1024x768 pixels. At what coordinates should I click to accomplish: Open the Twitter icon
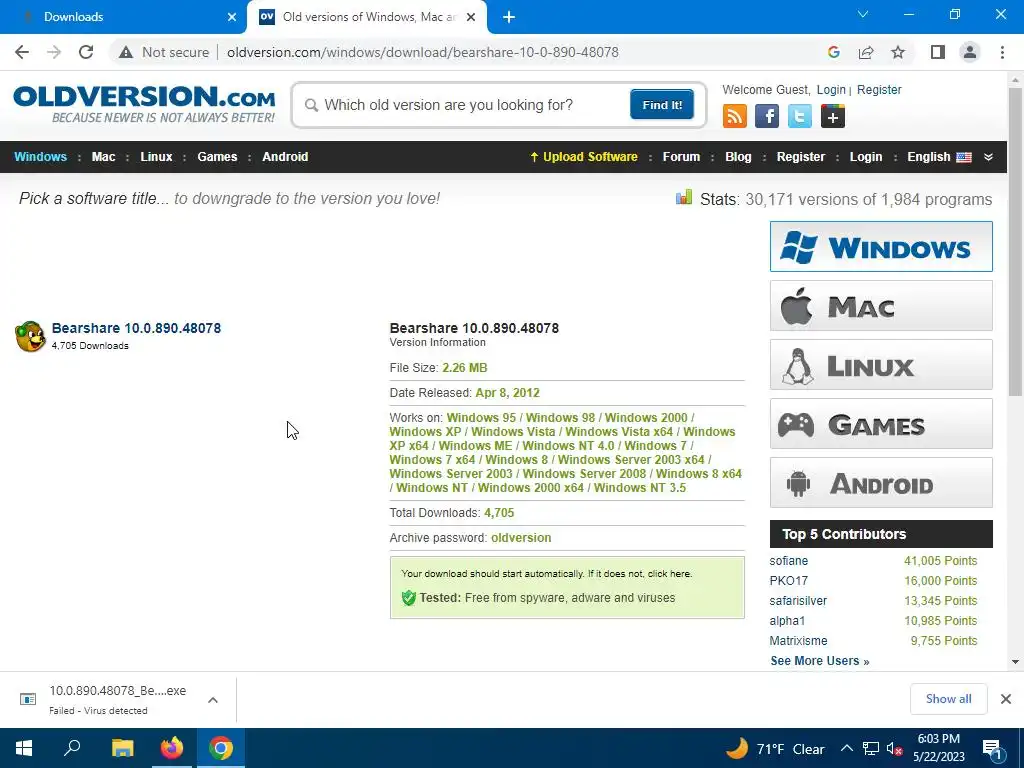click(x=799, y=116)
